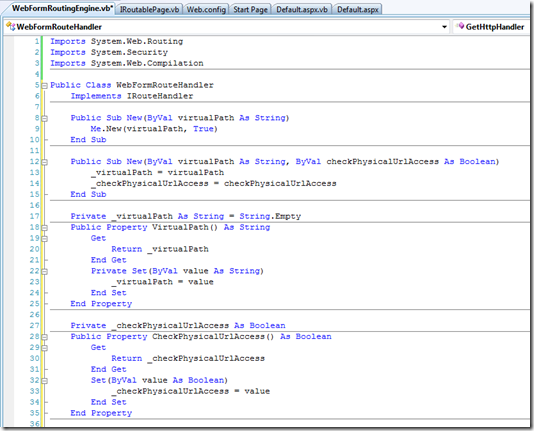The height and width of the screenshot is (431, 534).
Task: Click 'End Set' on line 24
Action: 109,292
